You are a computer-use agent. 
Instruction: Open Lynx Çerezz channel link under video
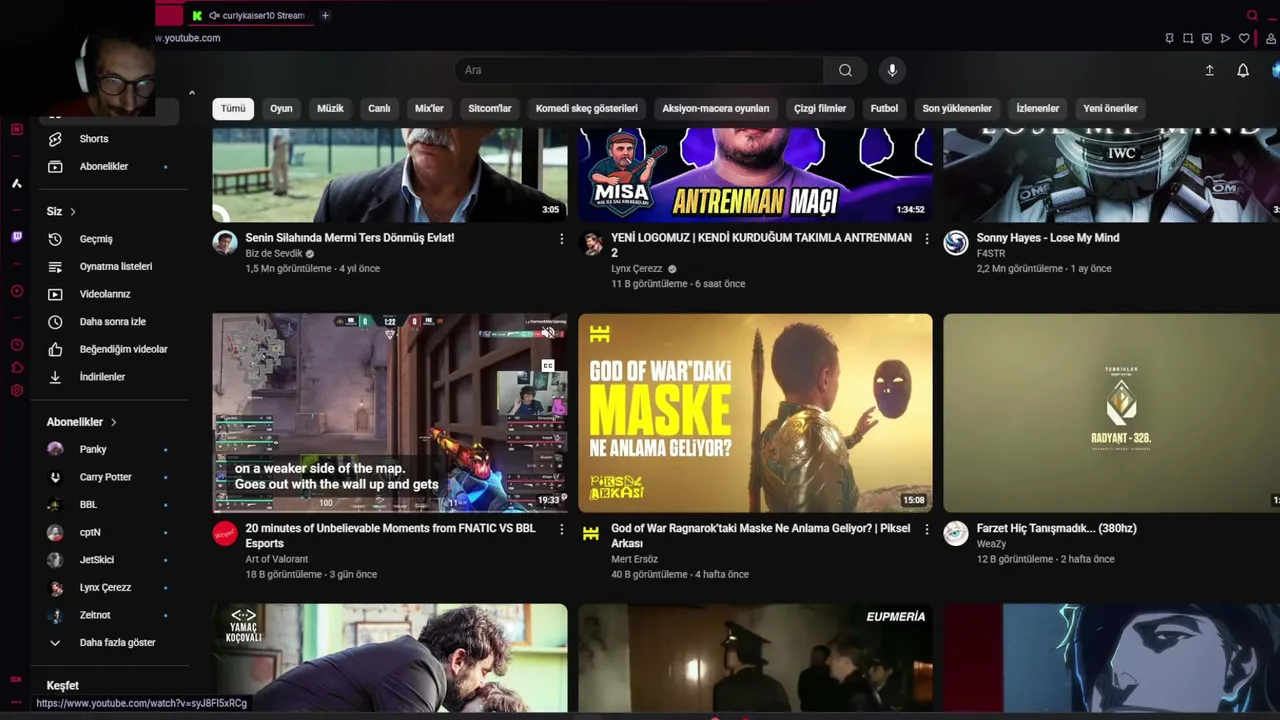[x=637, y=269]
